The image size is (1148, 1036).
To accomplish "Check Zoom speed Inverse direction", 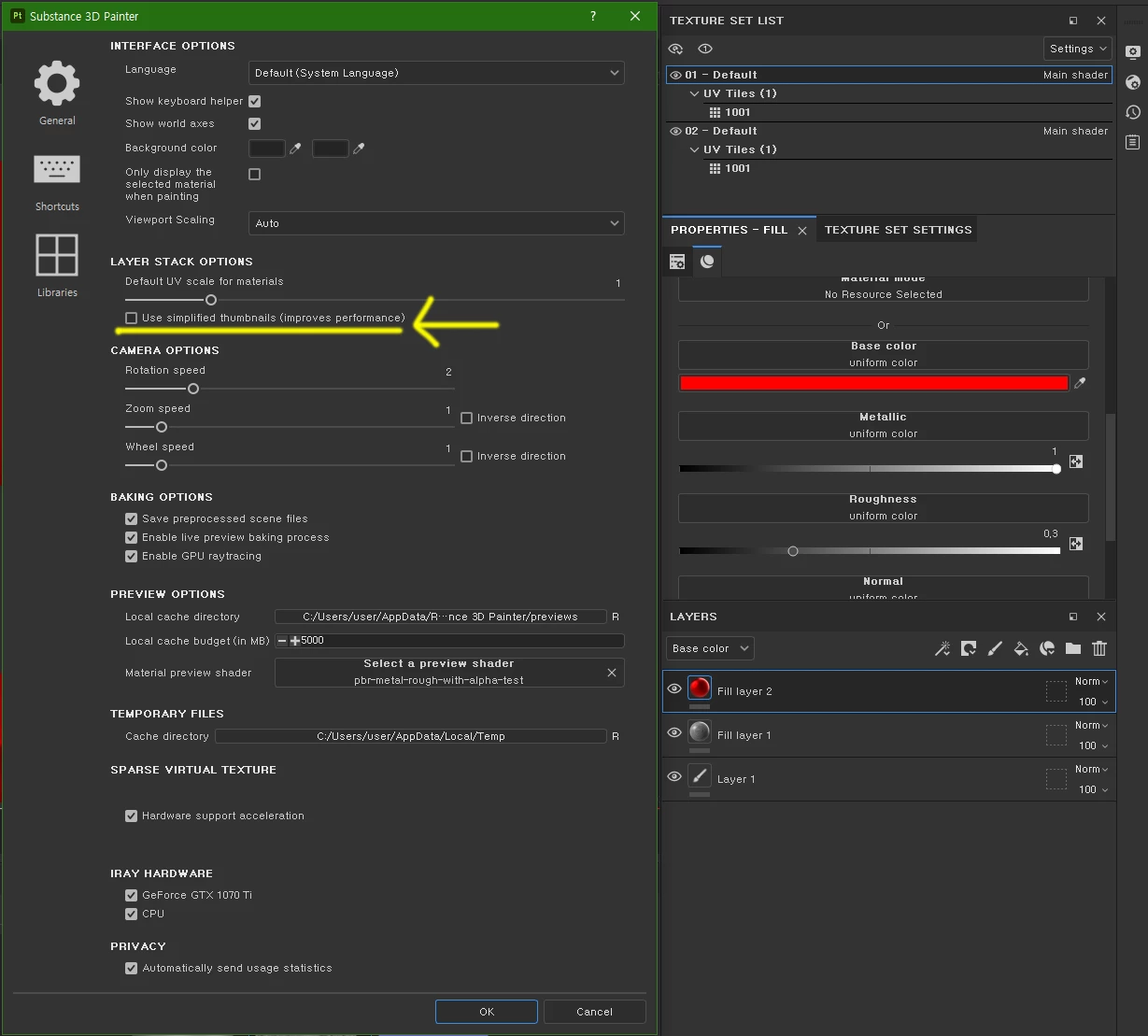I will [466, 418].
